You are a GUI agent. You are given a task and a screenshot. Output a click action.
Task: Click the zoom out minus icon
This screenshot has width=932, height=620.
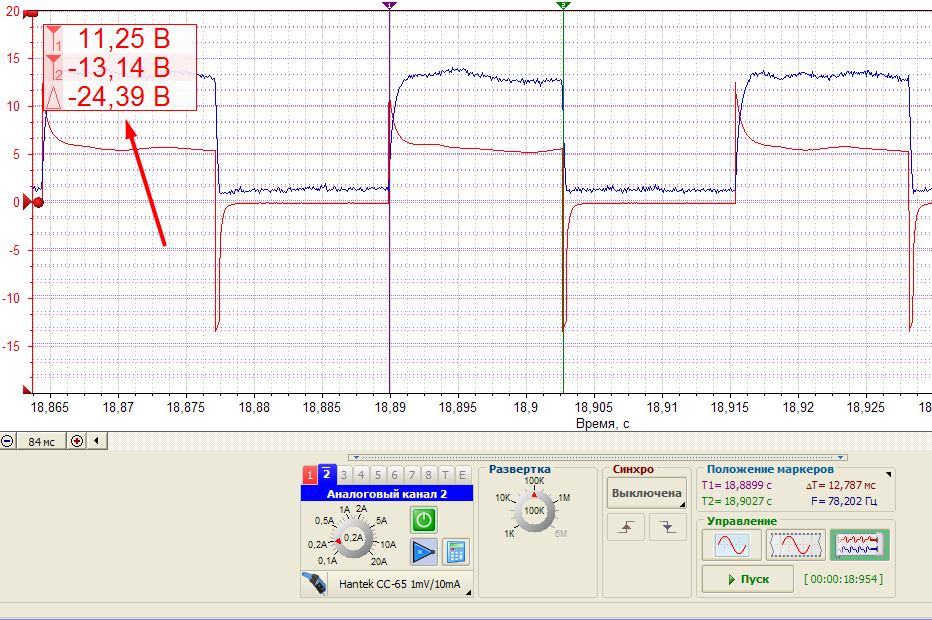(x=7, y=441)
